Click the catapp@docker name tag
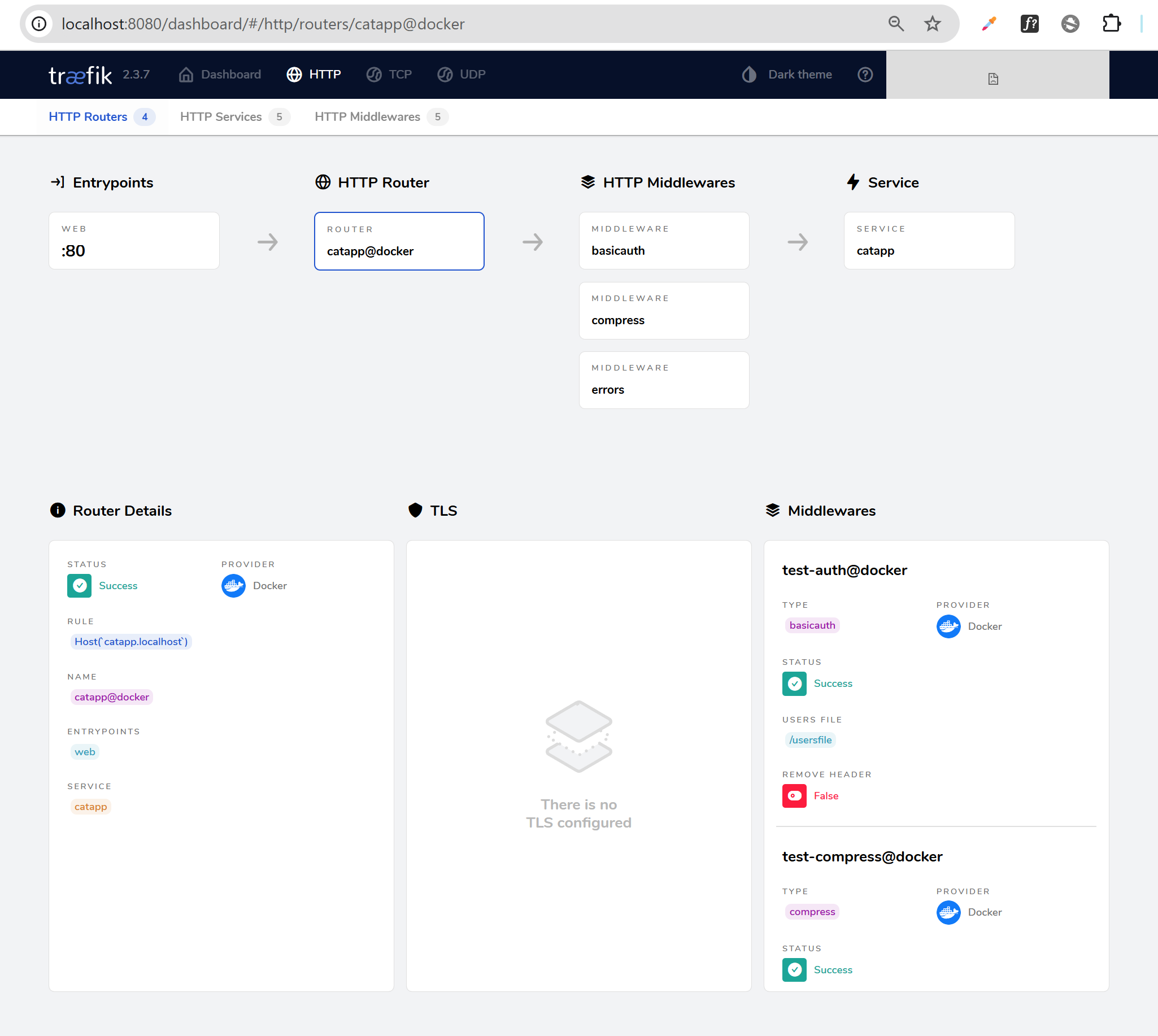This screenshot has width=1158, height=1036. click(x=112, y=697)
